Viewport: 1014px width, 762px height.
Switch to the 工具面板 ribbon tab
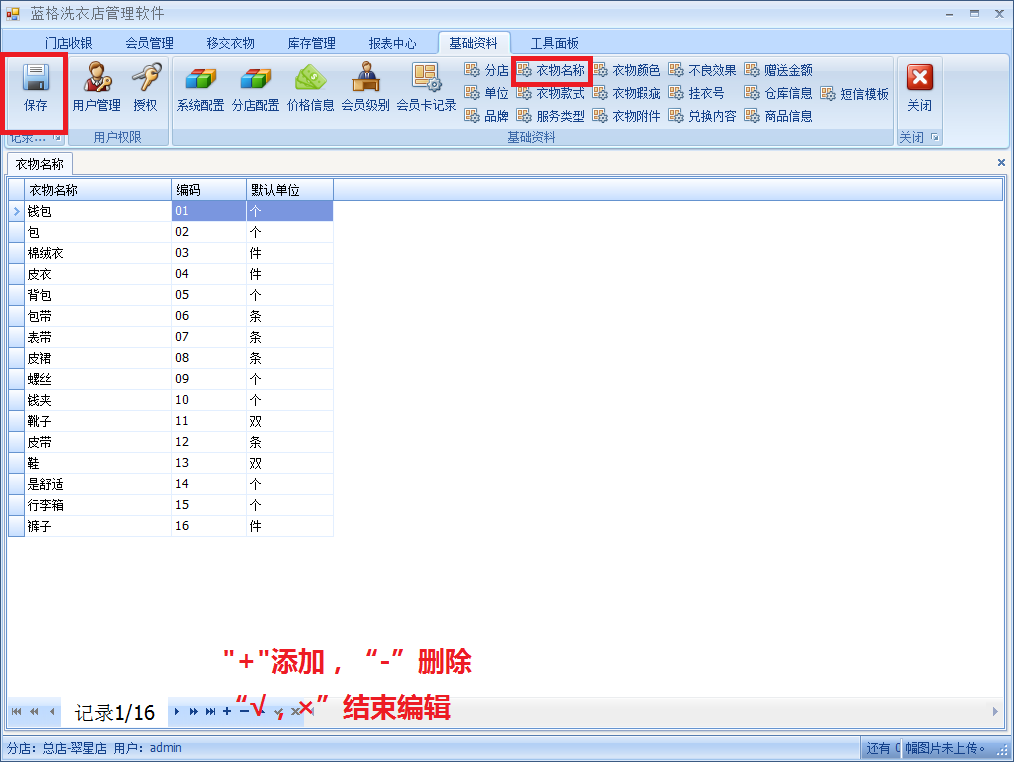(554, 43)
